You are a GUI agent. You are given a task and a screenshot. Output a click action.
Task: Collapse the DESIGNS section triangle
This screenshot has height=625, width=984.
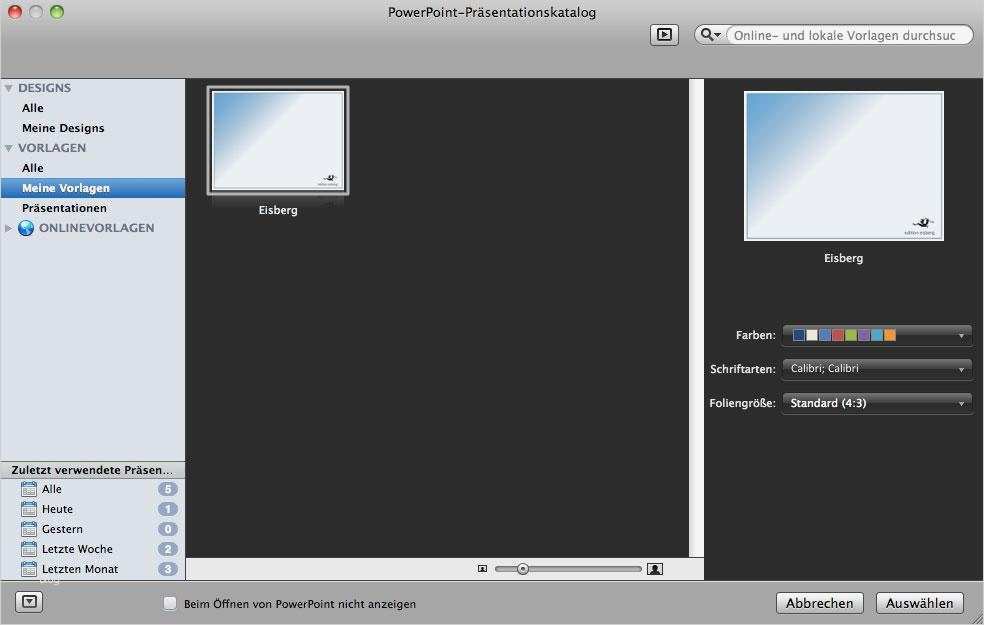point(9,88)
